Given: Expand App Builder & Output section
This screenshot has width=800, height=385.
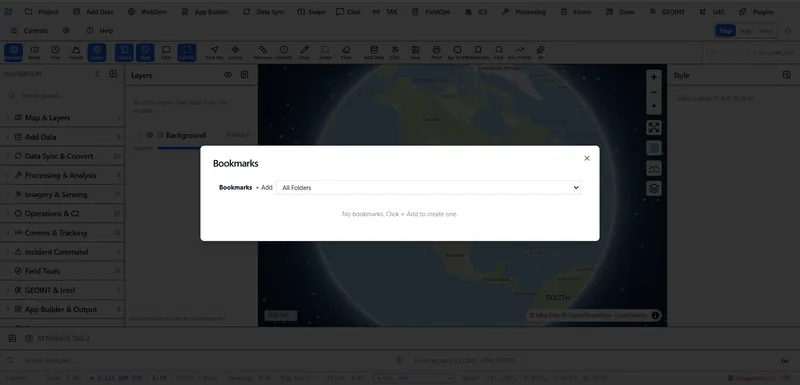Looking at the screenshot, I should click(62, 310).
